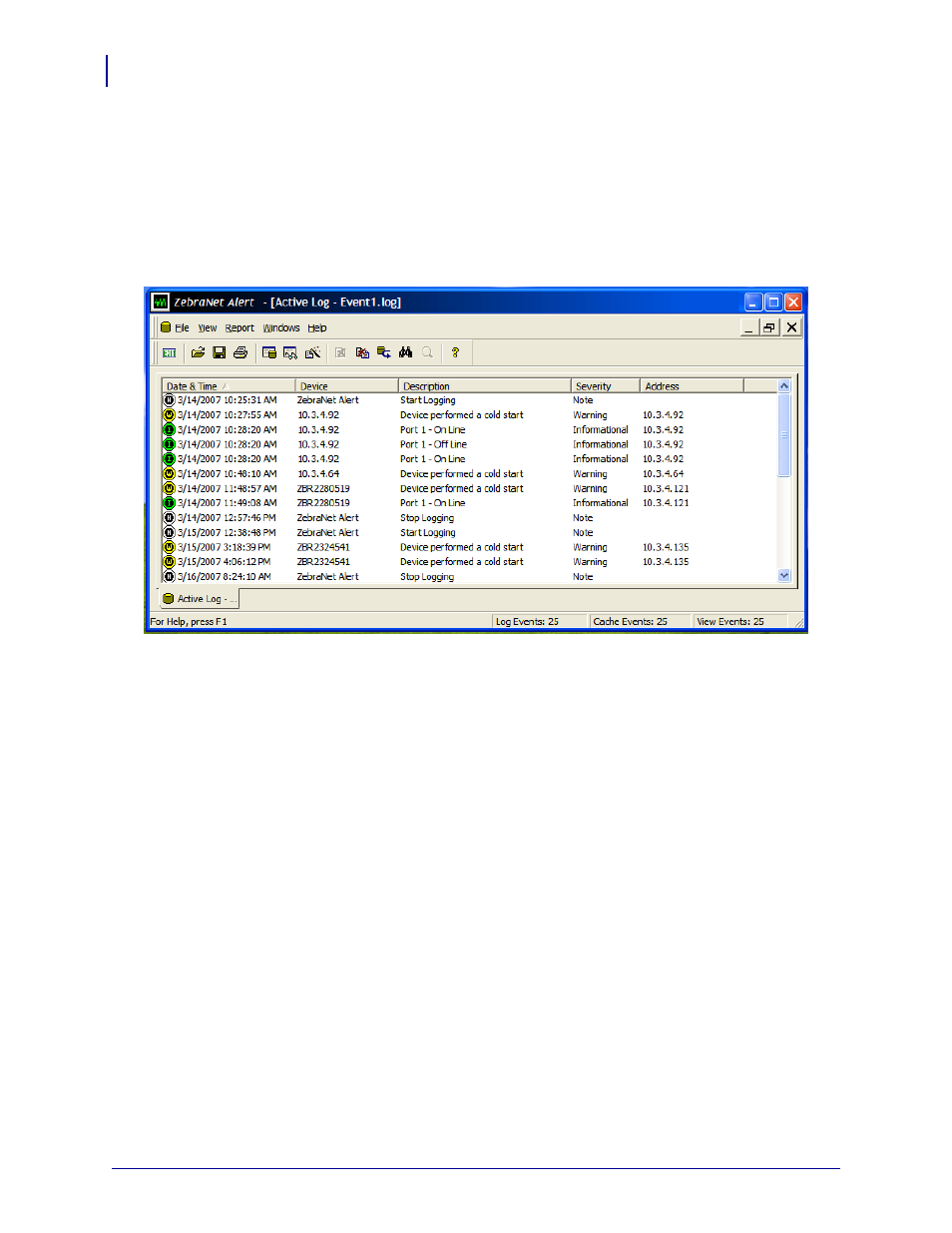Viewport: 952px width, 1233px height.
Task: Open the Windows menu
Action: 281,327
